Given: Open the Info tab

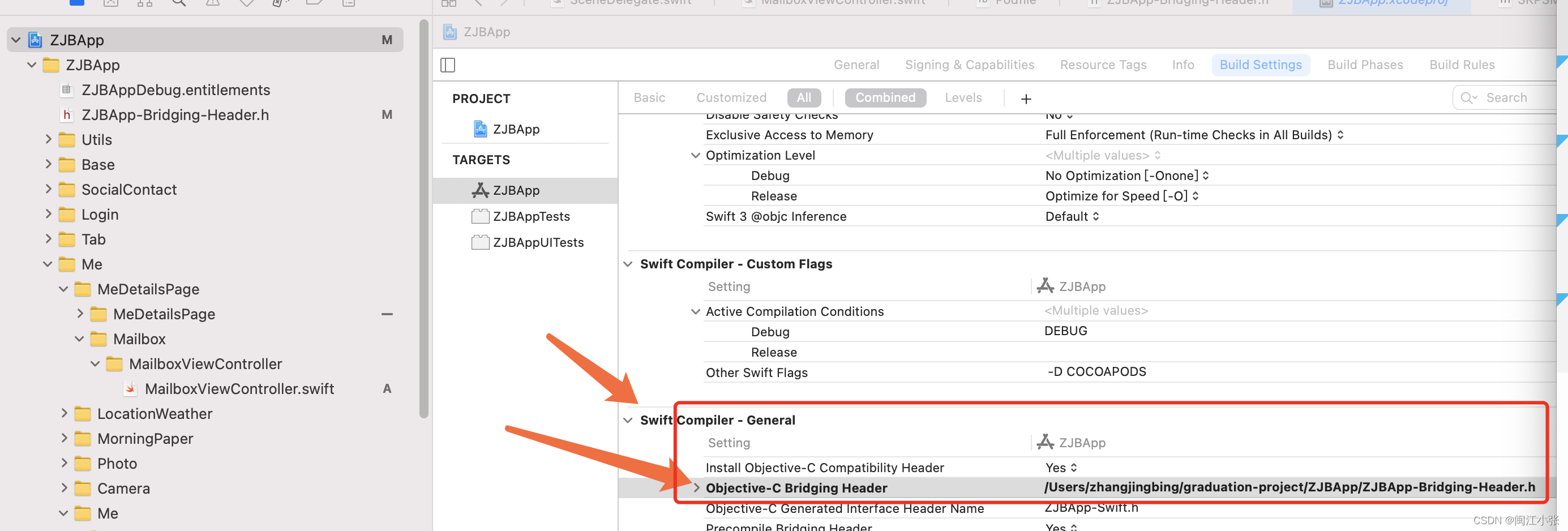Looking at the screenshot, I should [x=1183, y=65].
